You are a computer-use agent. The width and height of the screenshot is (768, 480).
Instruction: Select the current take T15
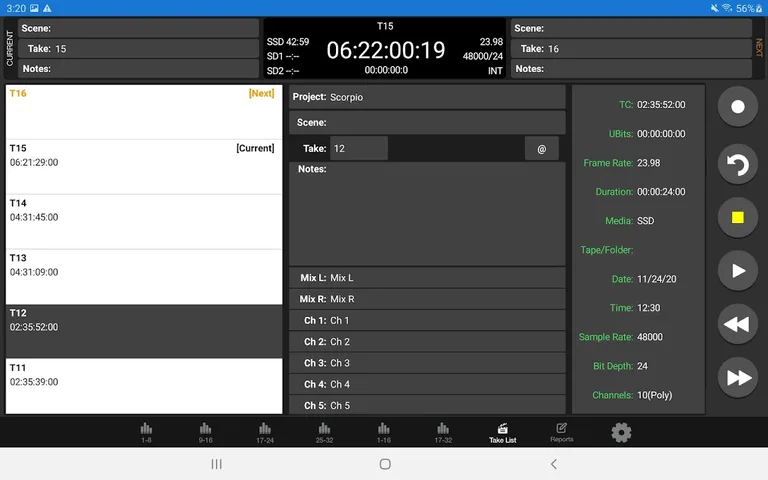[x=144, y=167]
